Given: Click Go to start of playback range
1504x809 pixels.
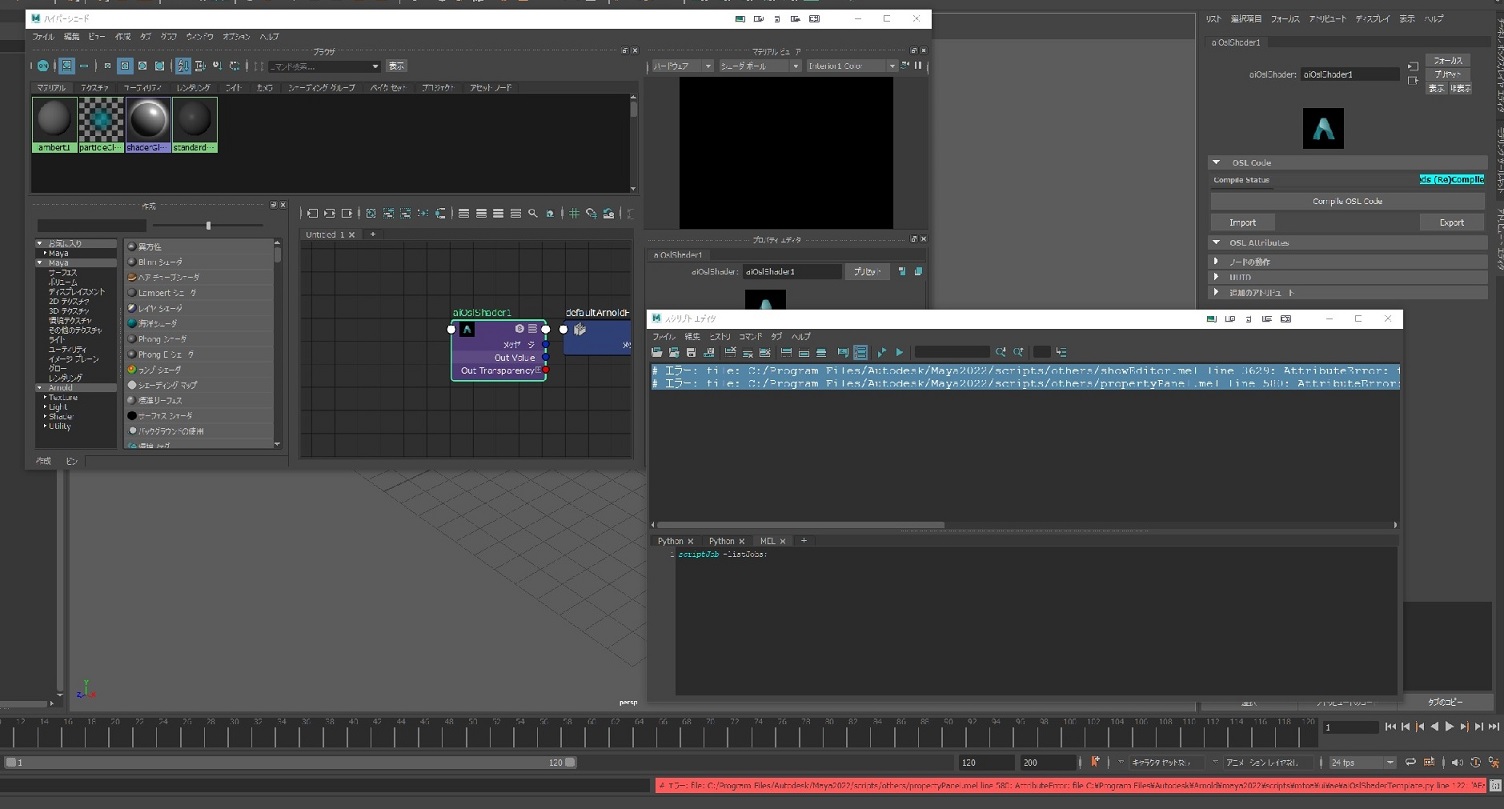Looking at the screenshot, I should pos(1391,727).
